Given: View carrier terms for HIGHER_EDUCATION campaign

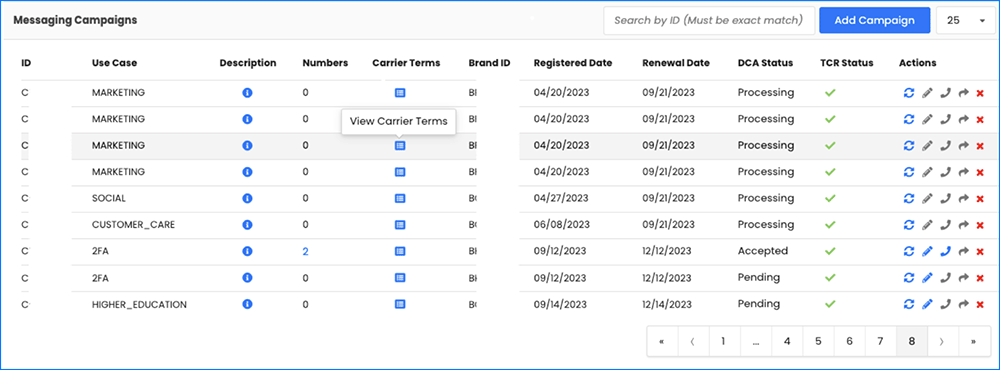Looking at the screenshot, I should tap(400, 304).
